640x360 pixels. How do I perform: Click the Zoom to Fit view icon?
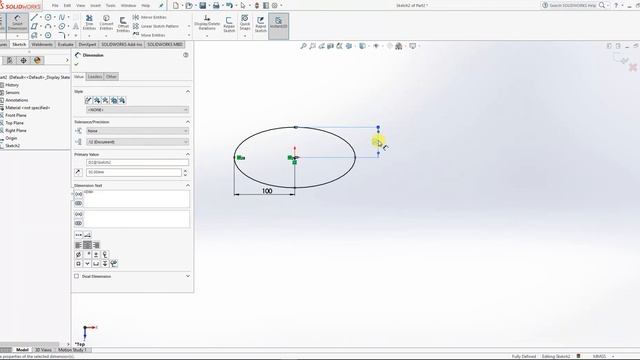303,46
